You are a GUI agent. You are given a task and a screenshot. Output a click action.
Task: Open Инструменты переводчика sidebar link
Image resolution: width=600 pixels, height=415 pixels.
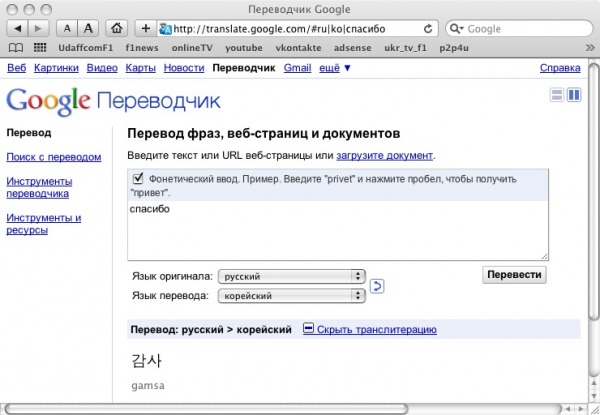click(39, 187)
